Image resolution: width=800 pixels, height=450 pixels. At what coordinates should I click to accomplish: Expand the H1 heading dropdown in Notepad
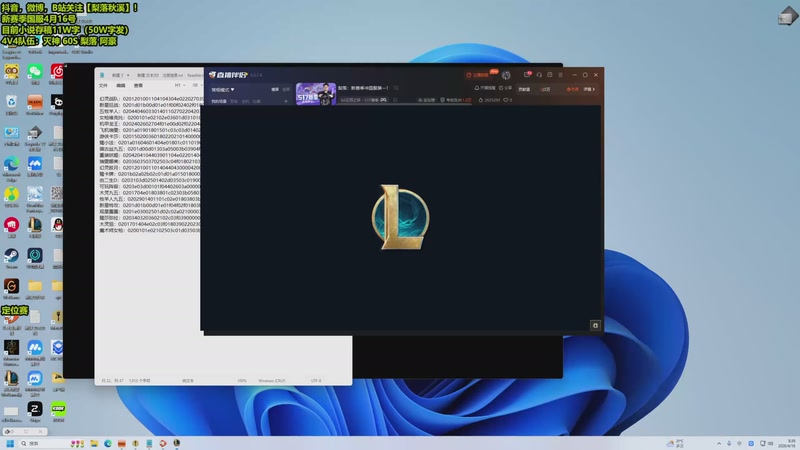tap(180, 85)
